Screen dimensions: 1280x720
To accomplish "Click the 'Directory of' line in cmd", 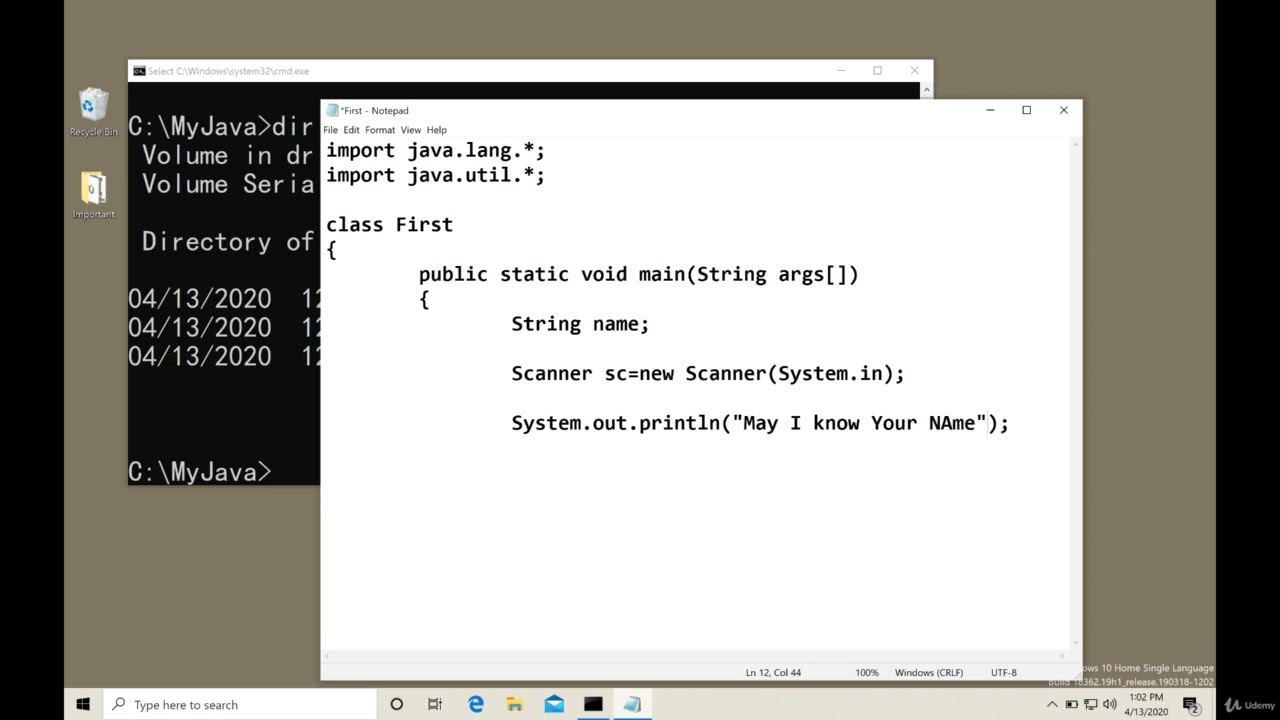I will click(x=228, y=242).
